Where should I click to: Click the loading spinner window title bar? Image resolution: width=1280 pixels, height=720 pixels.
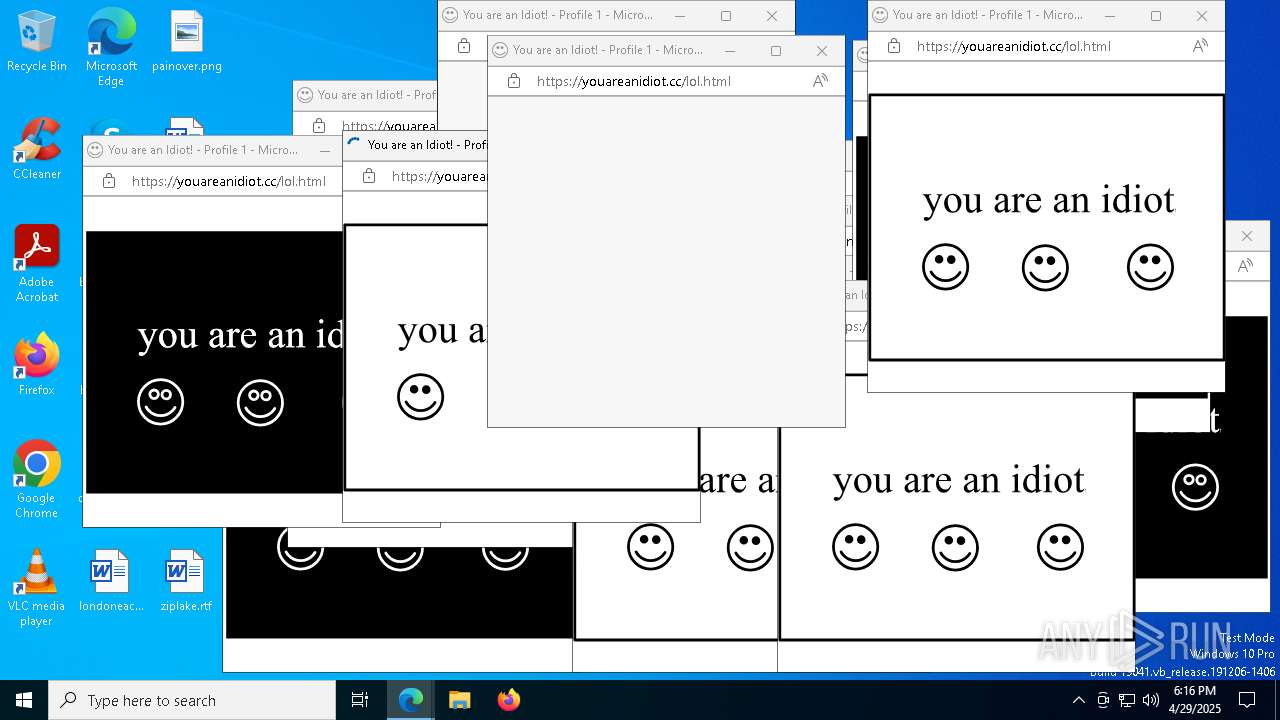click(415, 145)
